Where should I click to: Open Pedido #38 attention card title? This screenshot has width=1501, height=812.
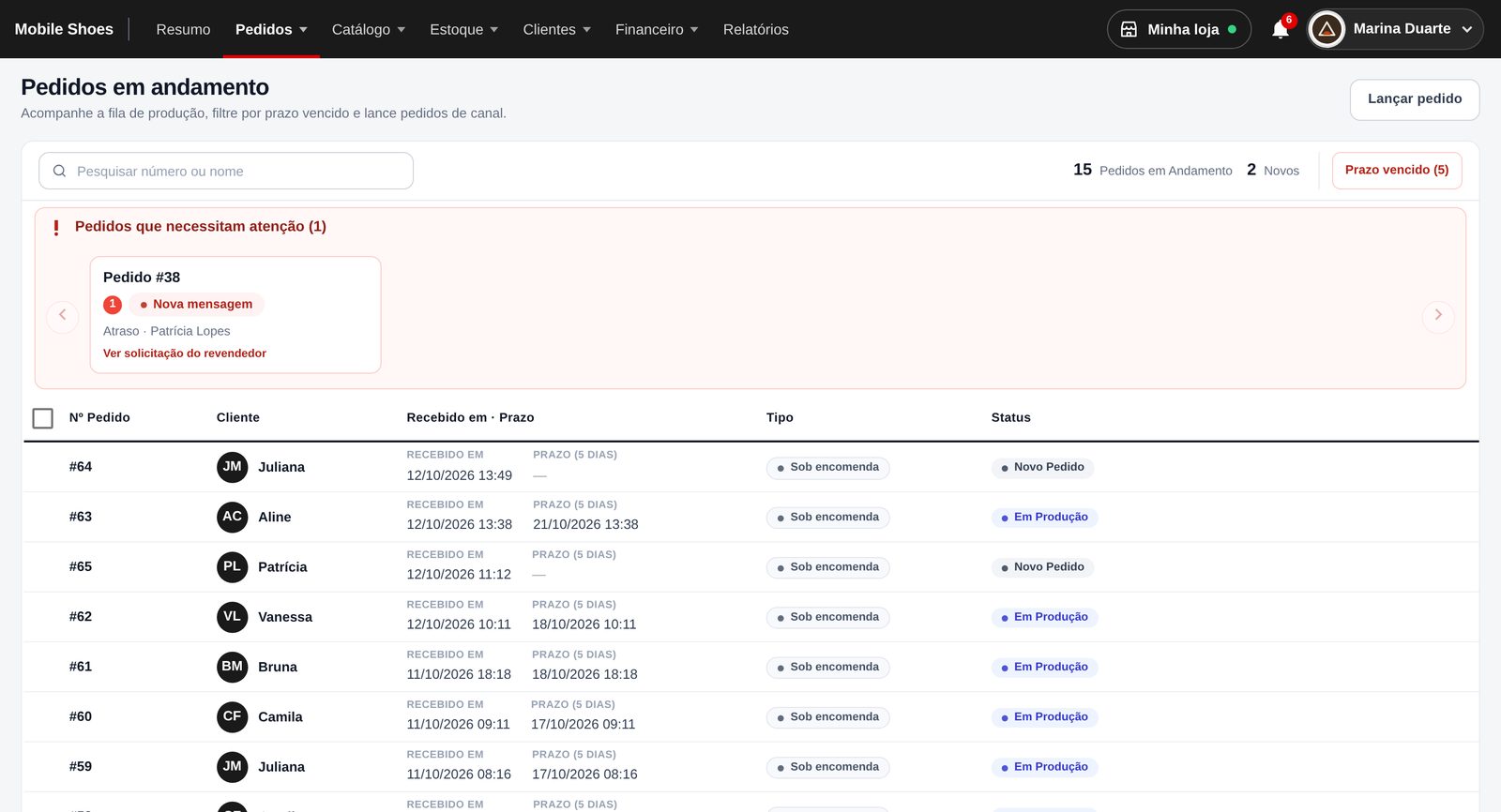coord(142,278)
